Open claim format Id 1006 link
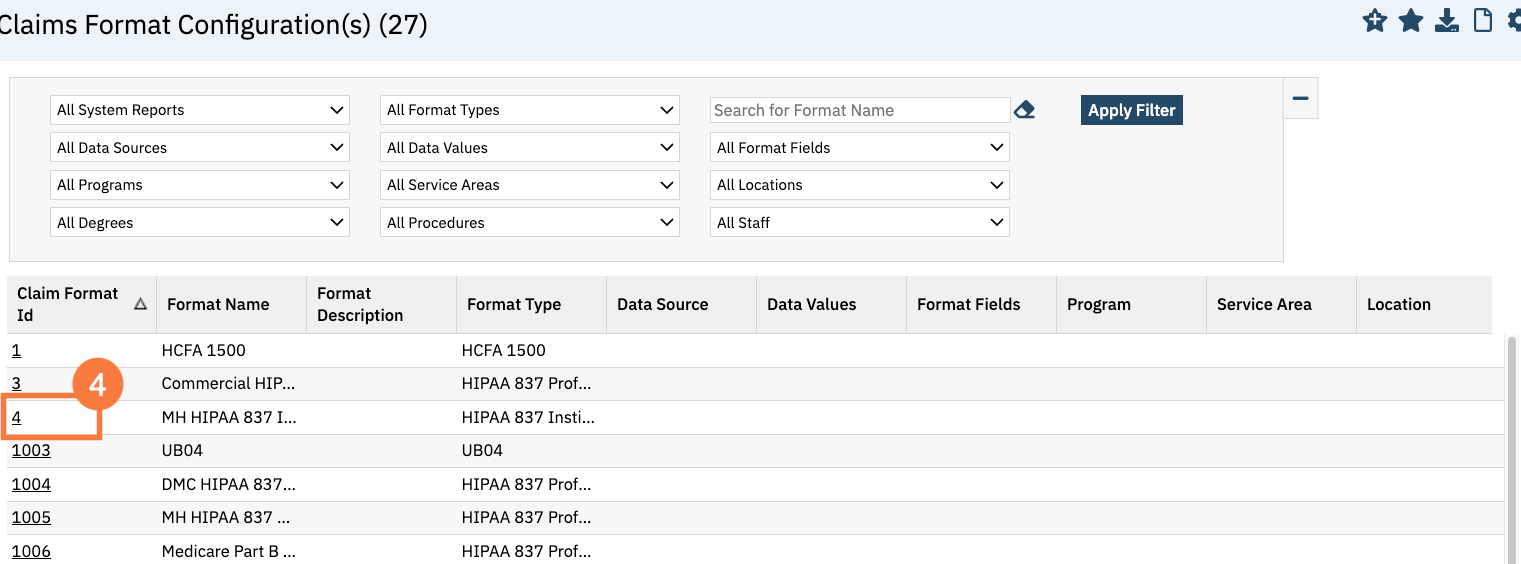 click(x=31, y=551)
